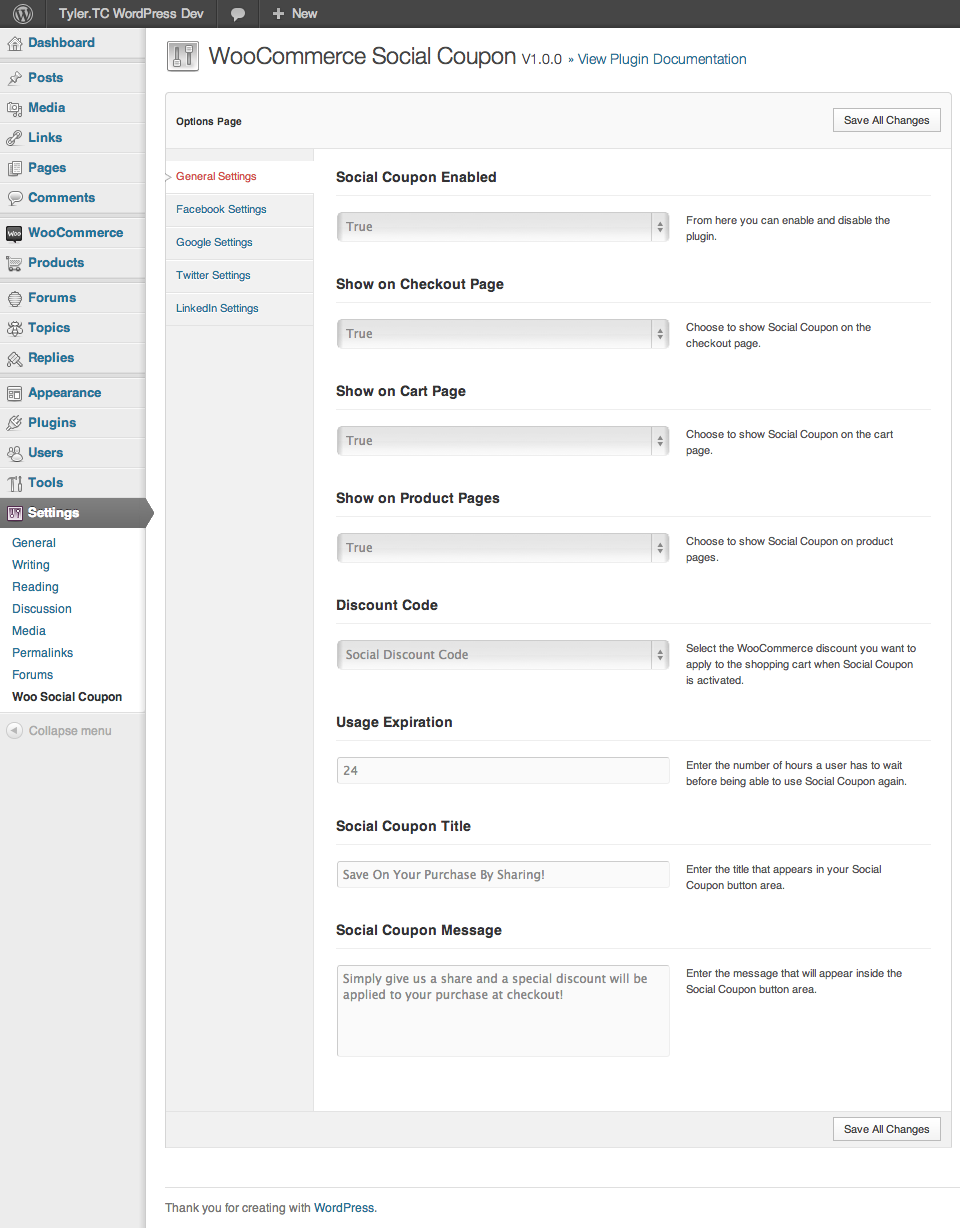Click the Appearance icon in sidebar

[x=15, y=393]
